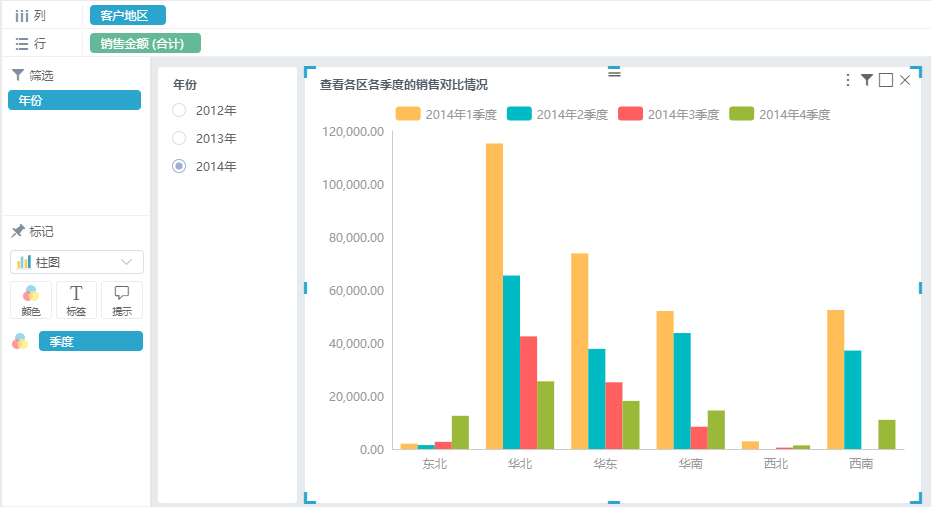The width and height of the screenshot is (931, 507).
Task: Toggle 2014年3季度 legend series
Action: pos(668,114)
